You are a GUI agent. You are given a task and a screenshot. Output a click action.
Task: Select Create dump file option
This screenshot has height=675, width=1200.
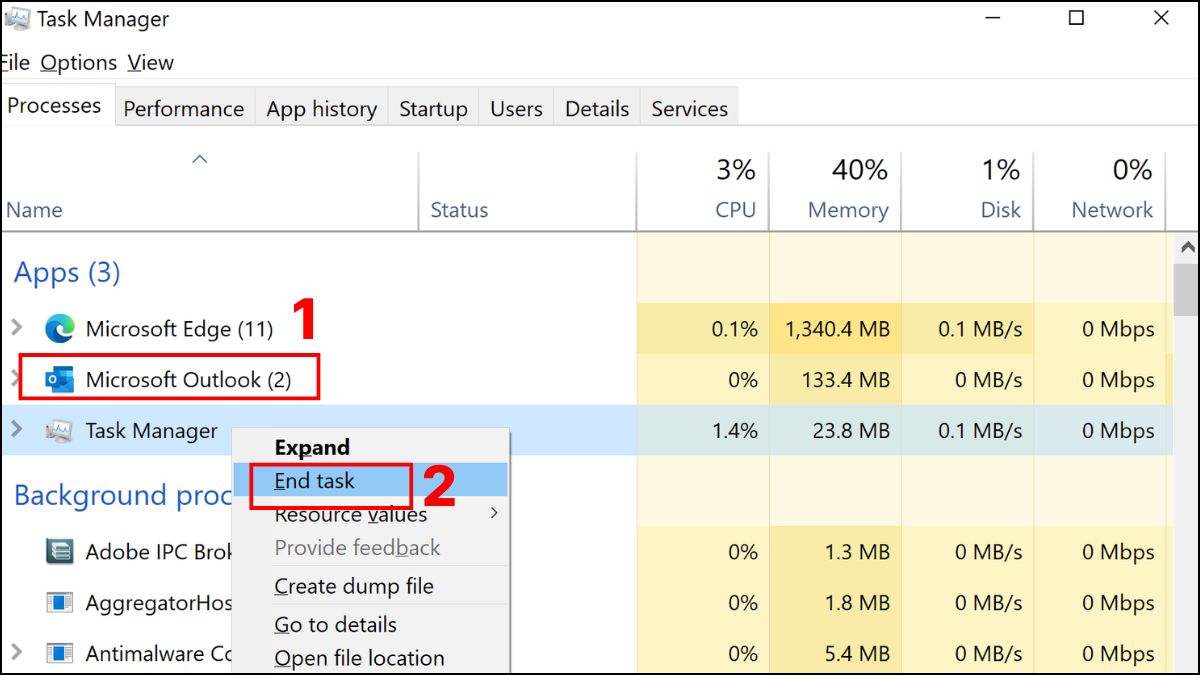coord(354,587)
